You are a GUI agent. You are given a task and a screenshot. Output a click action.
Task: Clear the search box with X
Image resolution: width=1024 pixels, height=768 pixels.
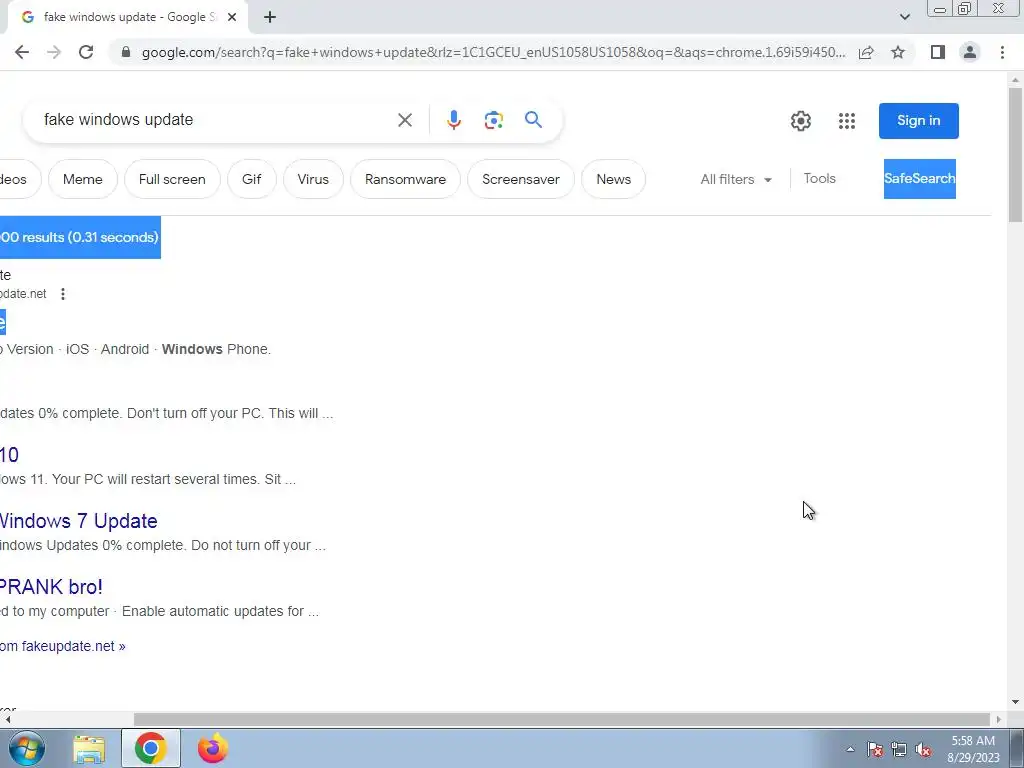coord(405,120)
